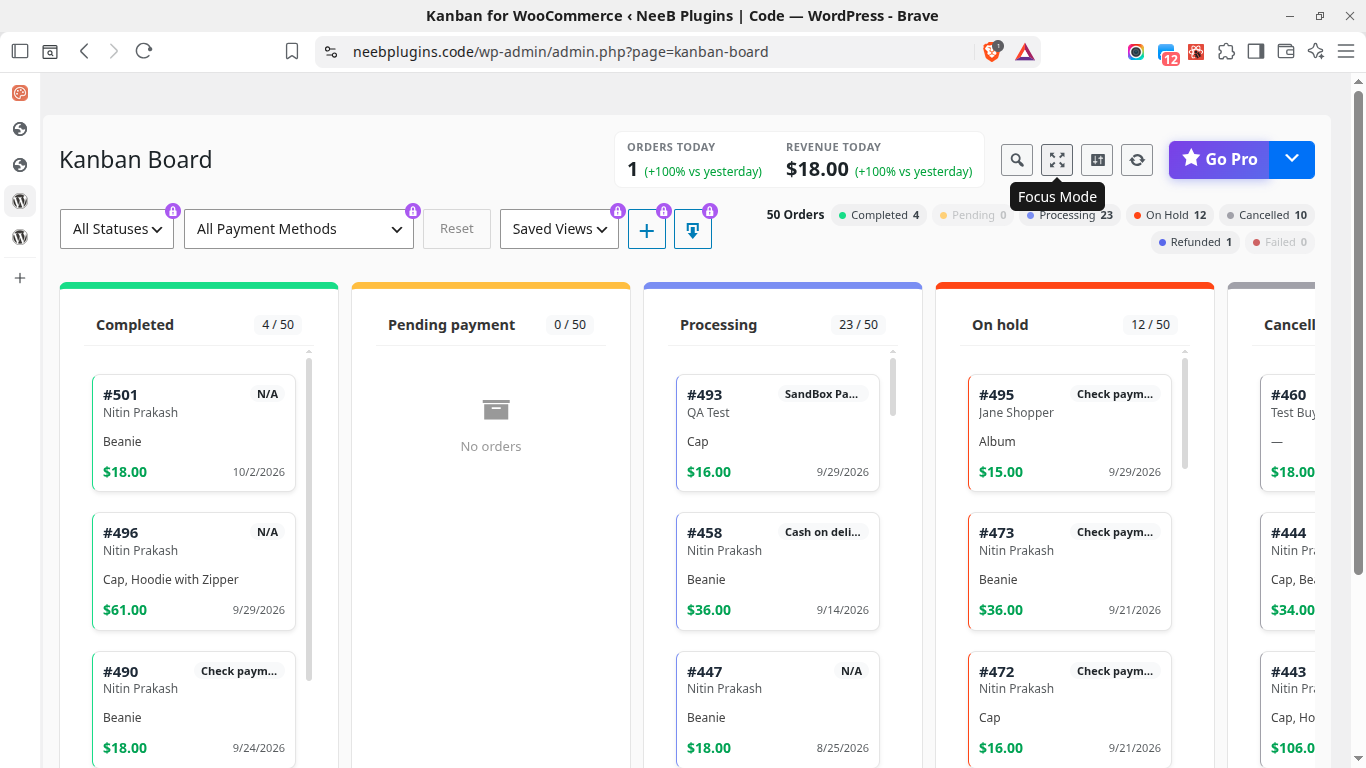Click the lock badge on All Payment Methods
The width and height of the screenshot is (1366, 768).
pos(413,211)
